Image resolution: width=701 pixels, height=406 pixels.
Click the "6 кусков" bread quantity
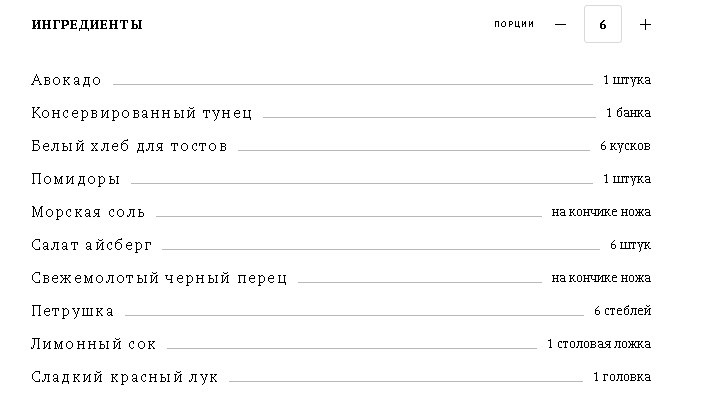tap(625, 146)
